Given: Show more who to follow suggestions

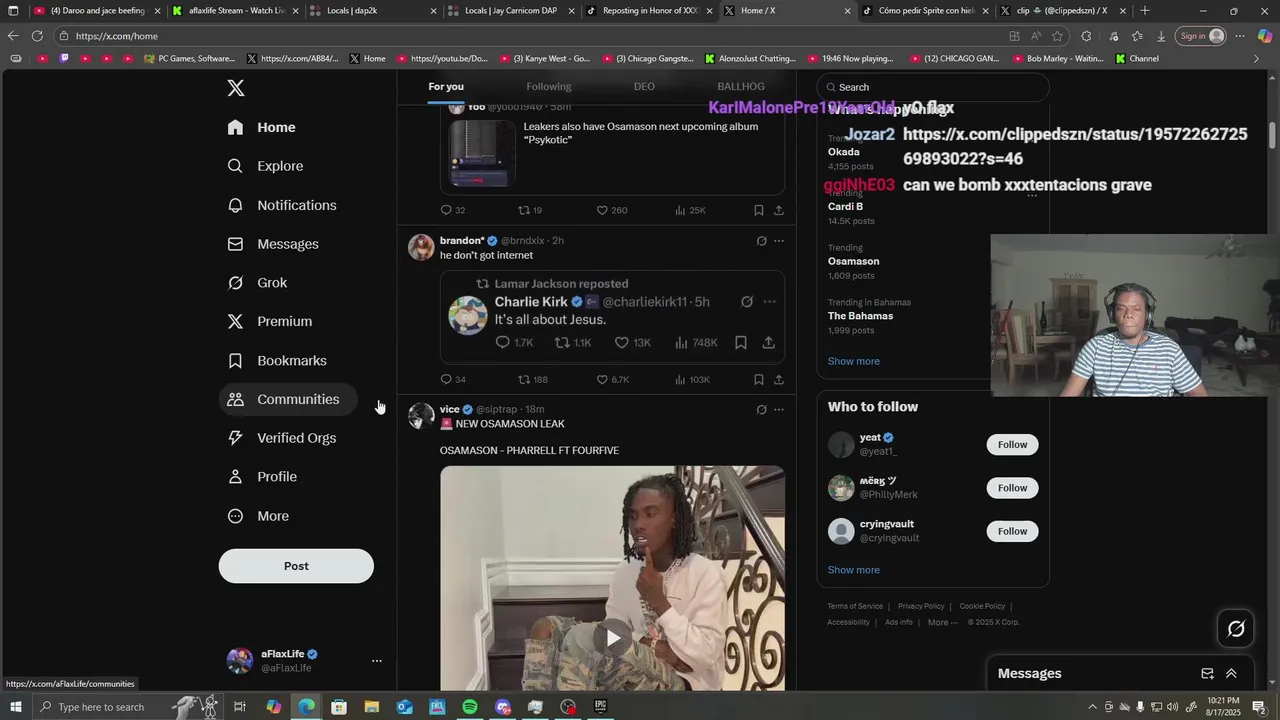Looking at the screenshot, I should click(x=853, y=570).
